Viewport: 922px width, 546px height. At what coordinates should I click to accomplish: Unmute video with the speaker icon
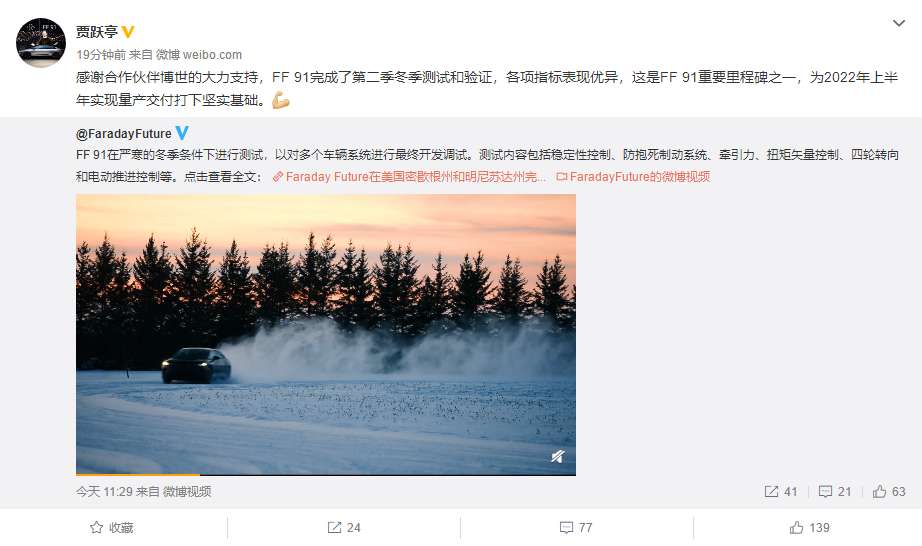click(557, 456)
